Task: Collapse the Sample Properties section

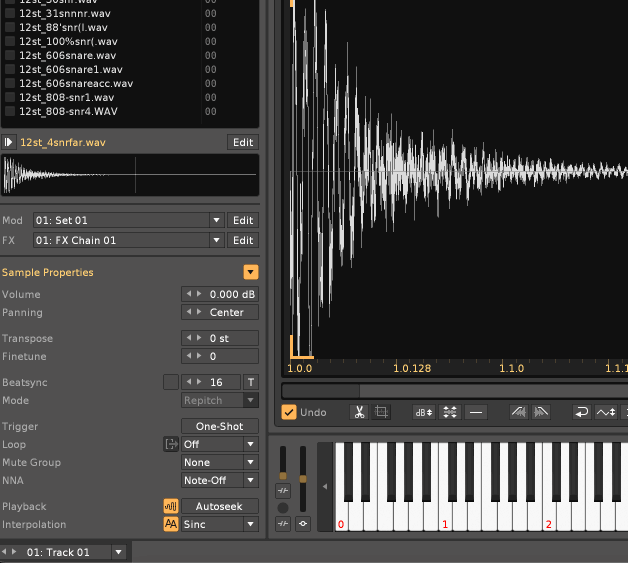Action: pyautogui.click(x=250, y=273)
